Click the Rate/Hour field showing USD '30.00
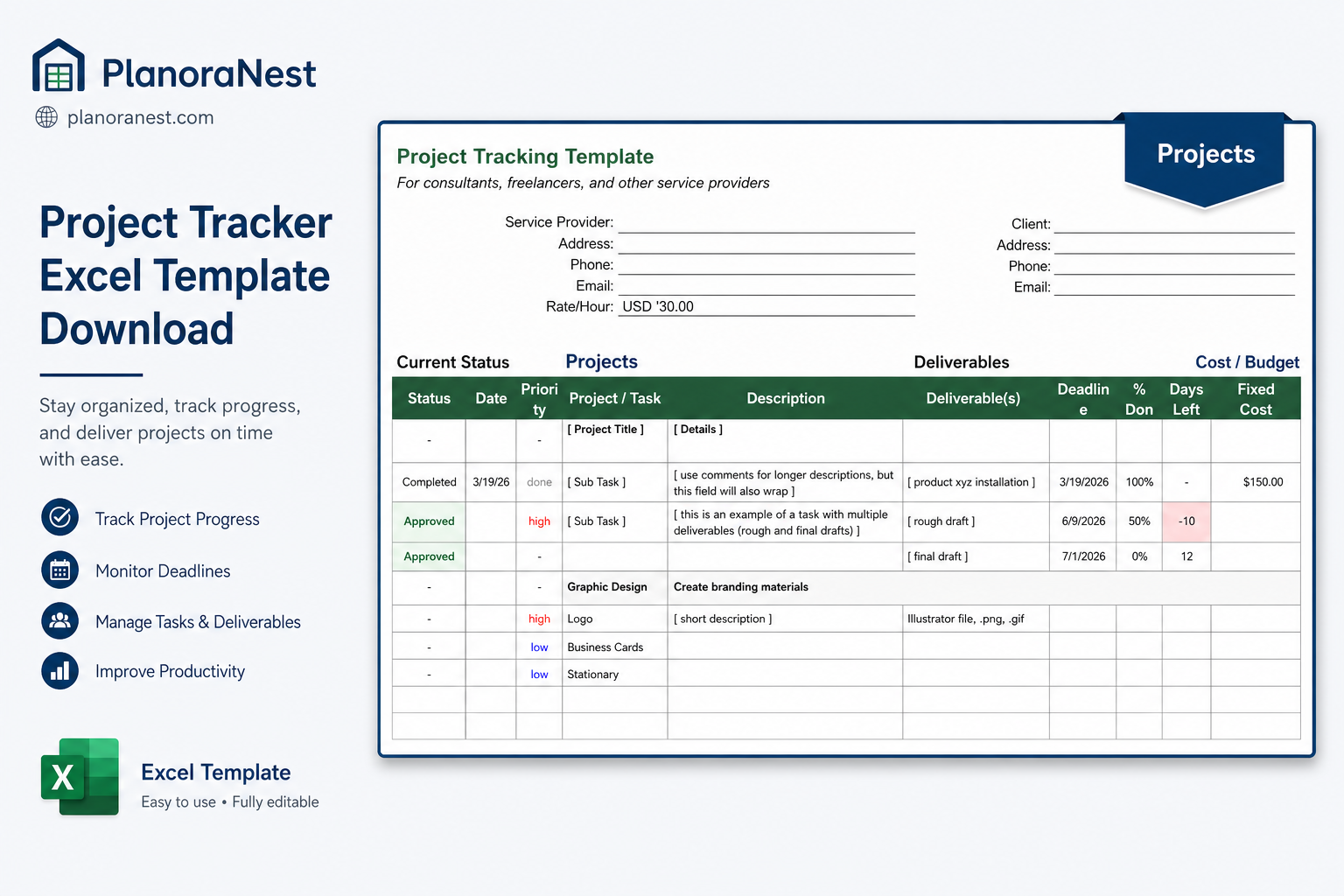 (x=766, y=307)
